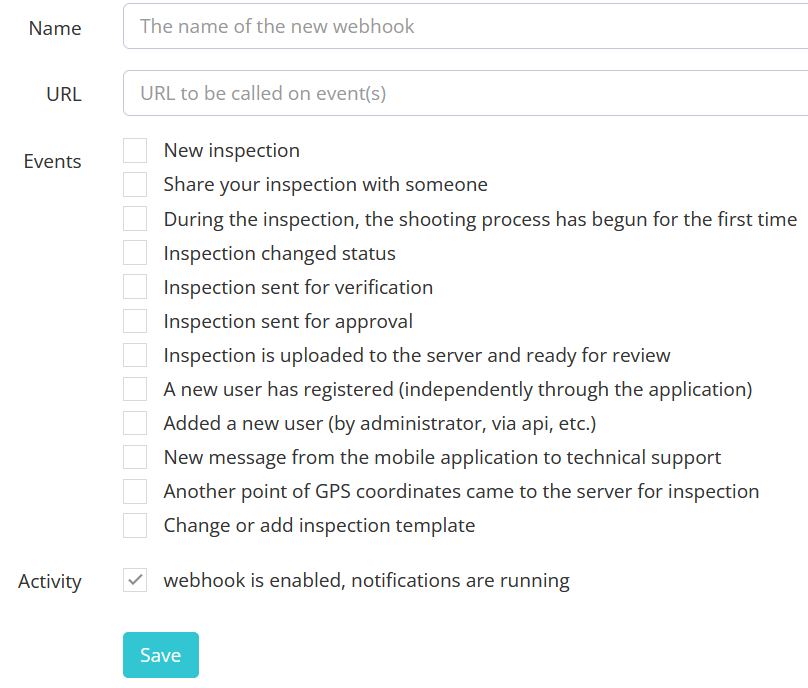
Task: Click the Change or add inspection template label
Action: 319,526
